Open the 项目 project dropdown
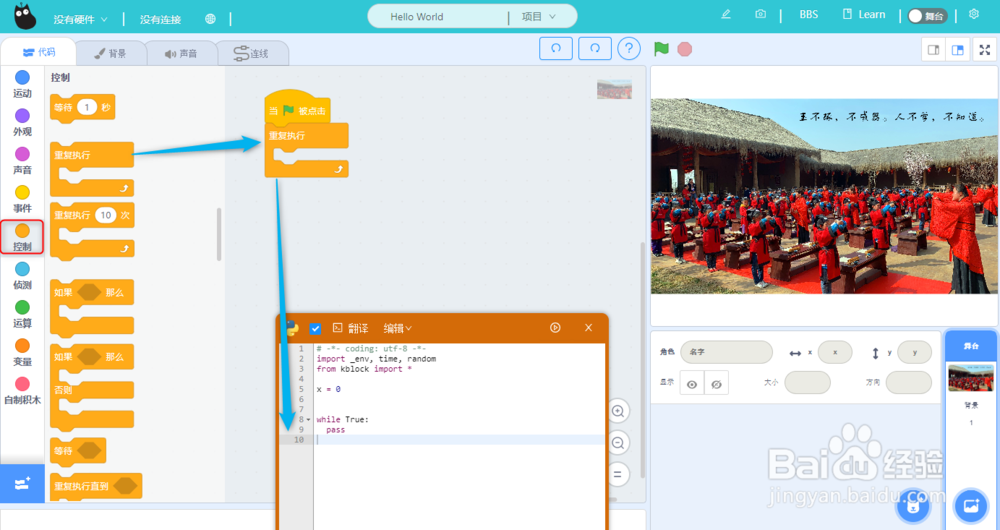The height and width of the screenshot is (530, 1000). tap(538, 17)
